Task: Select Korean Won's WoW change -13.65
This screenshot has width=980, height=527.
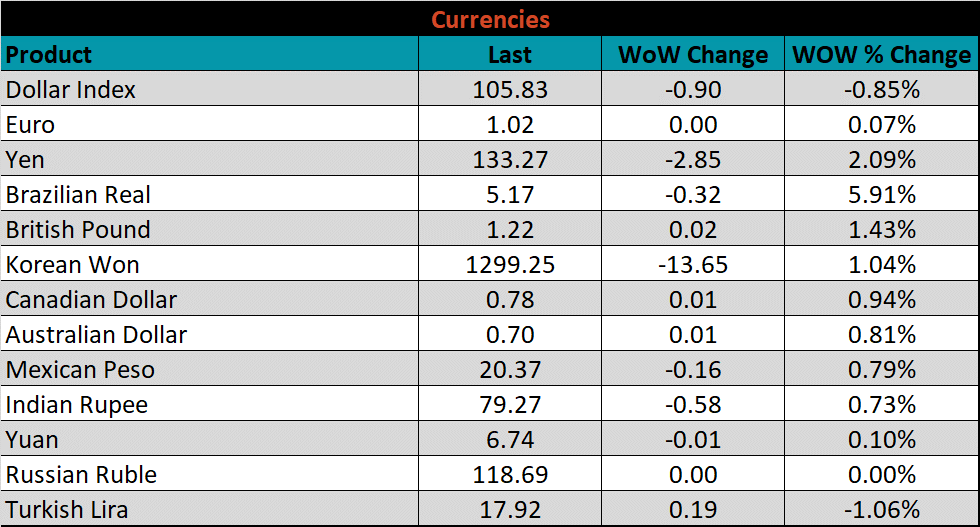Action: [x=692, y=265]
